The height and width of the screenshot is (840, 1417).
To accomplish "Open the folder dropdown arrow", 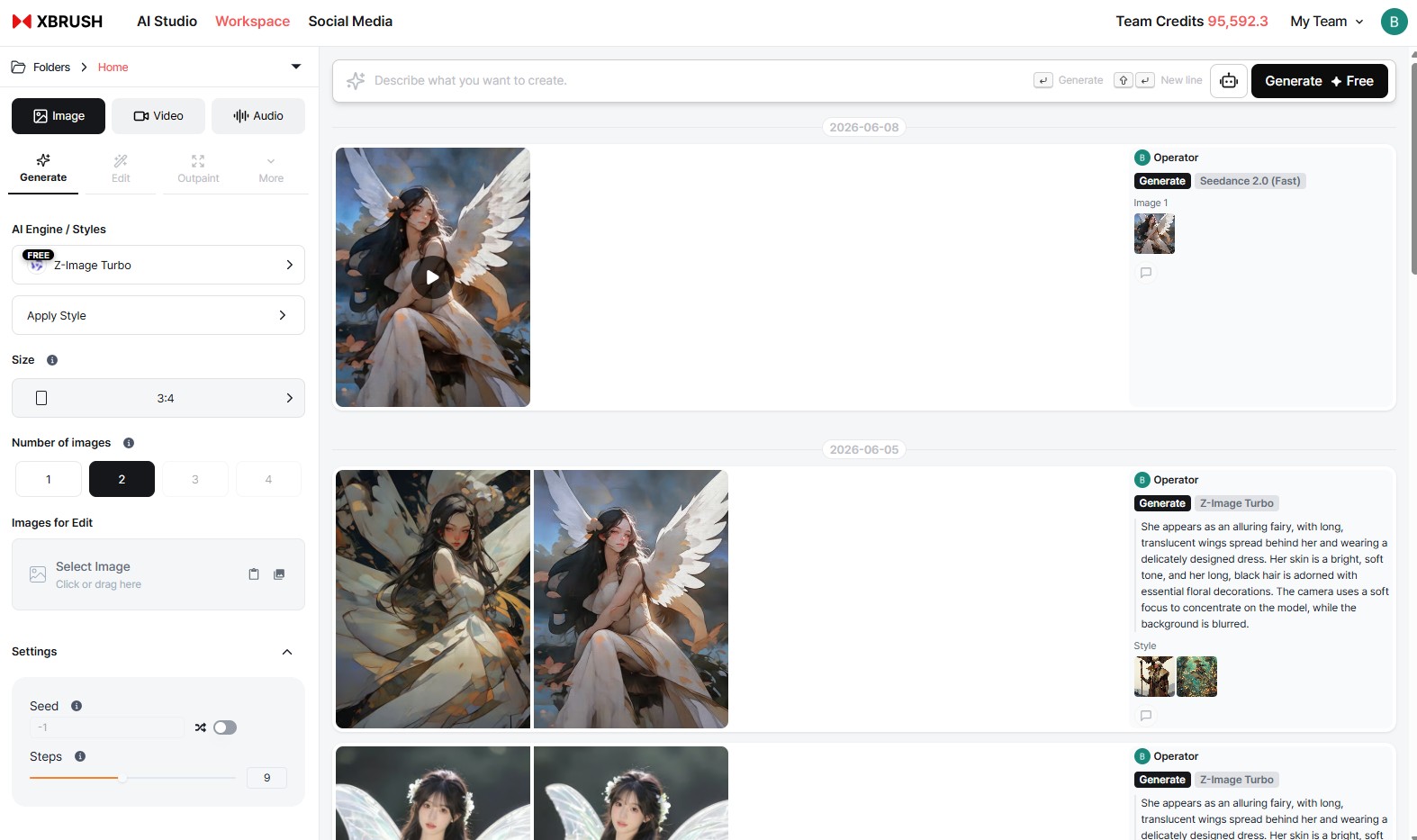I will pos(296,67).
